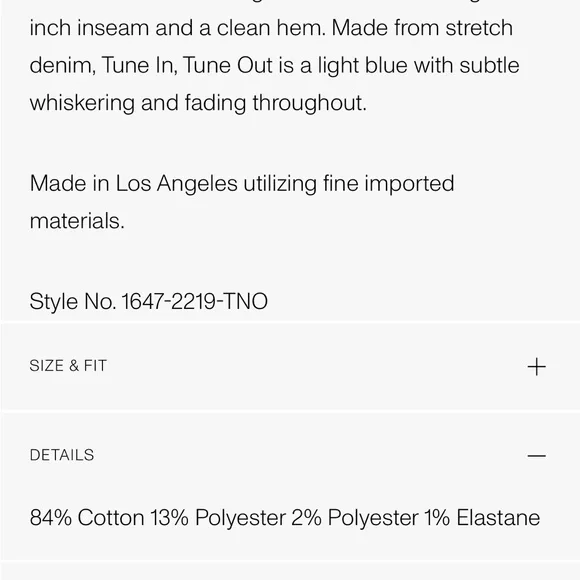Expand Size & Fit with the plus icon
Screen dimensions: 580x580
point(536,367)
